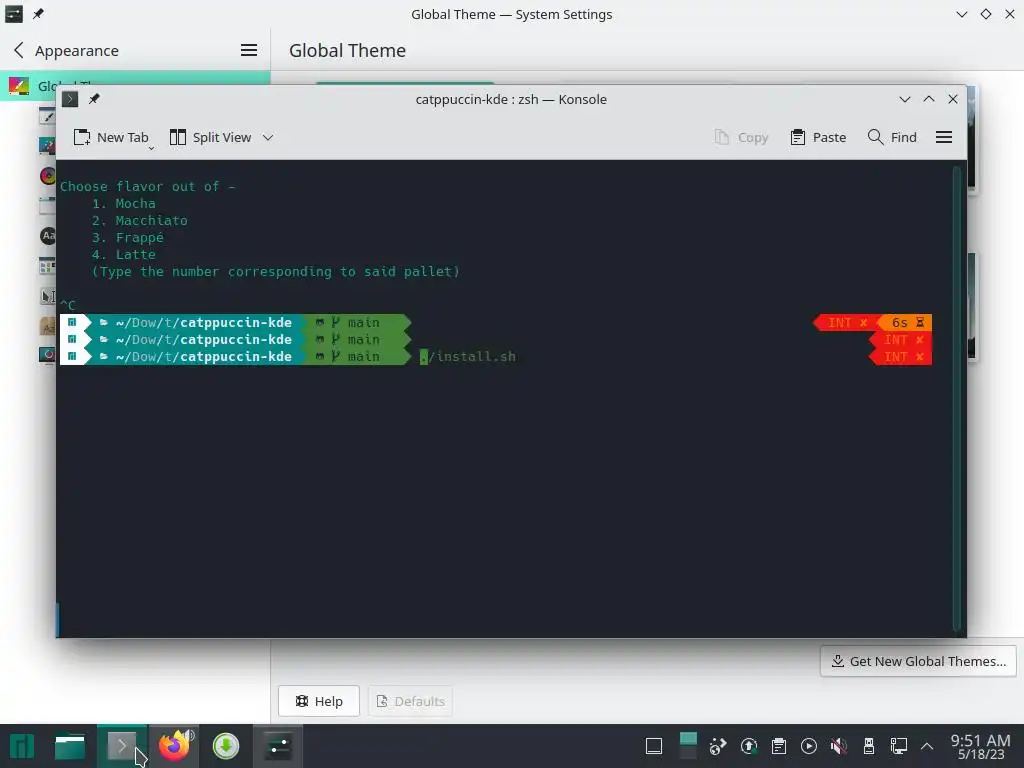Click the './install.sh' command text
This screenshot has width=1024, height=768.
(468, 357)
